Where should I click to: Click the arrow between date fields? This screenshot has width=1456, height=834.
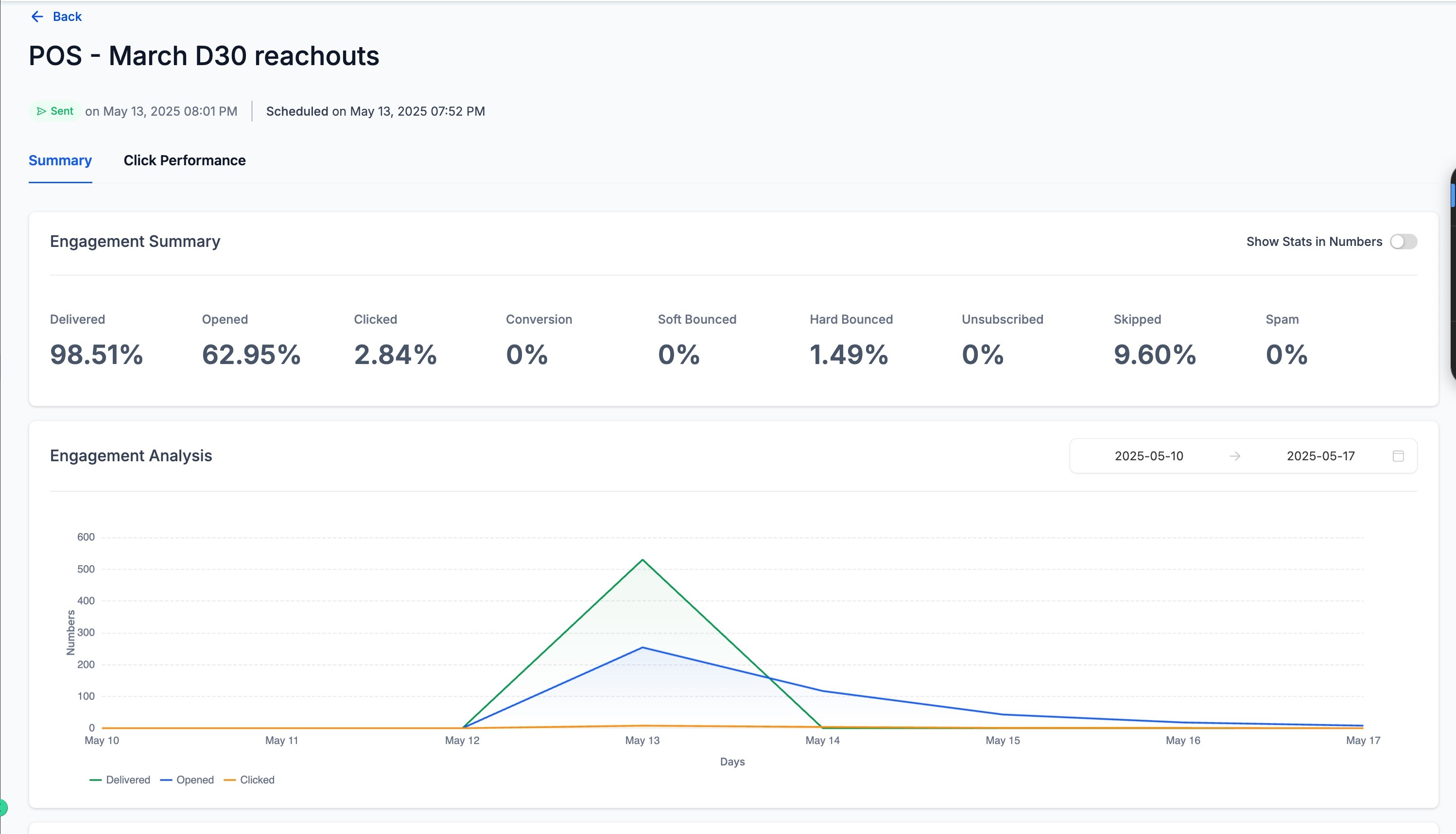click(1235, 456)
